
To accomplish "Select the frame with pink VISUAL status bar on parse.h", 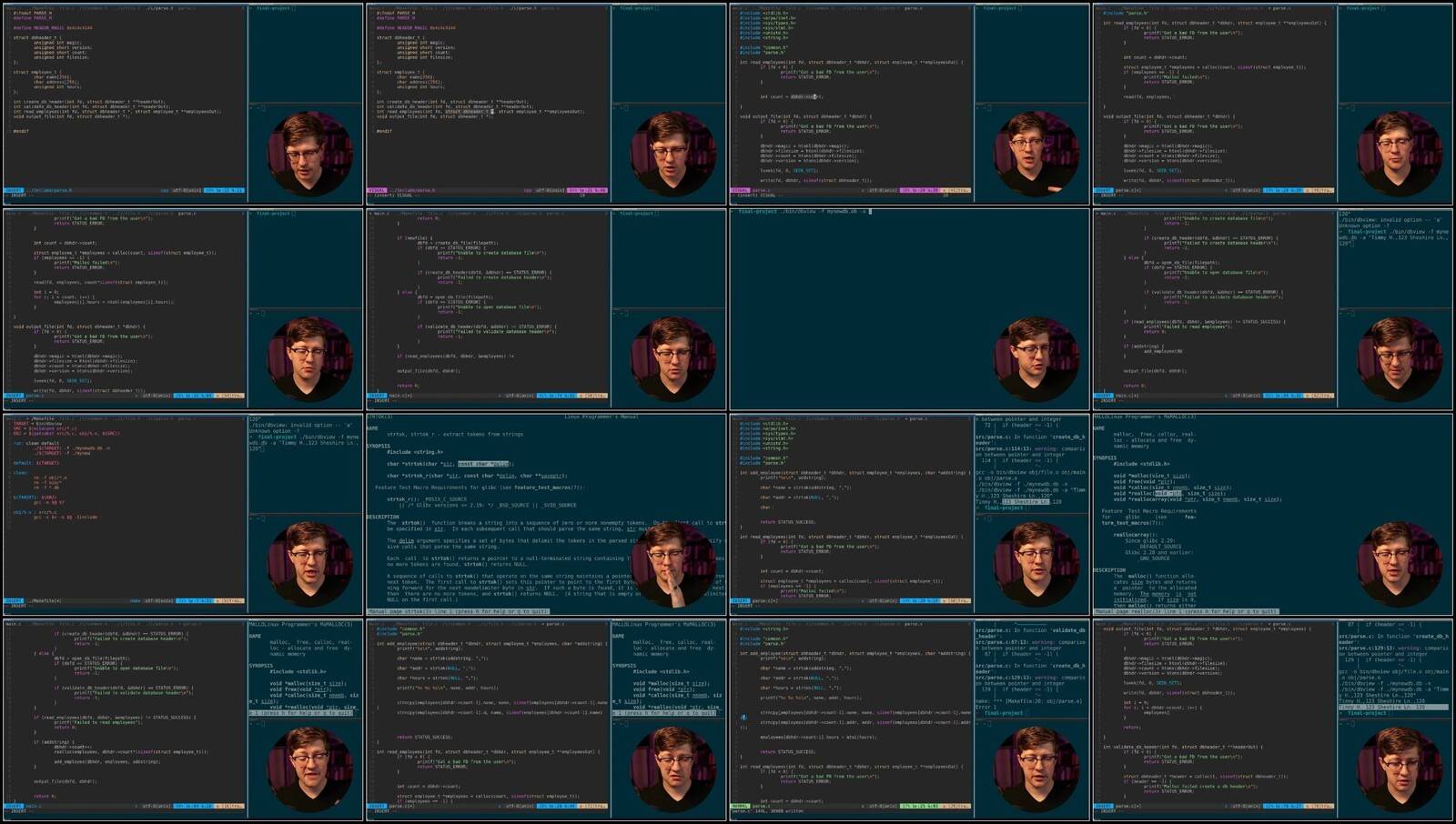I will [546, 104].
